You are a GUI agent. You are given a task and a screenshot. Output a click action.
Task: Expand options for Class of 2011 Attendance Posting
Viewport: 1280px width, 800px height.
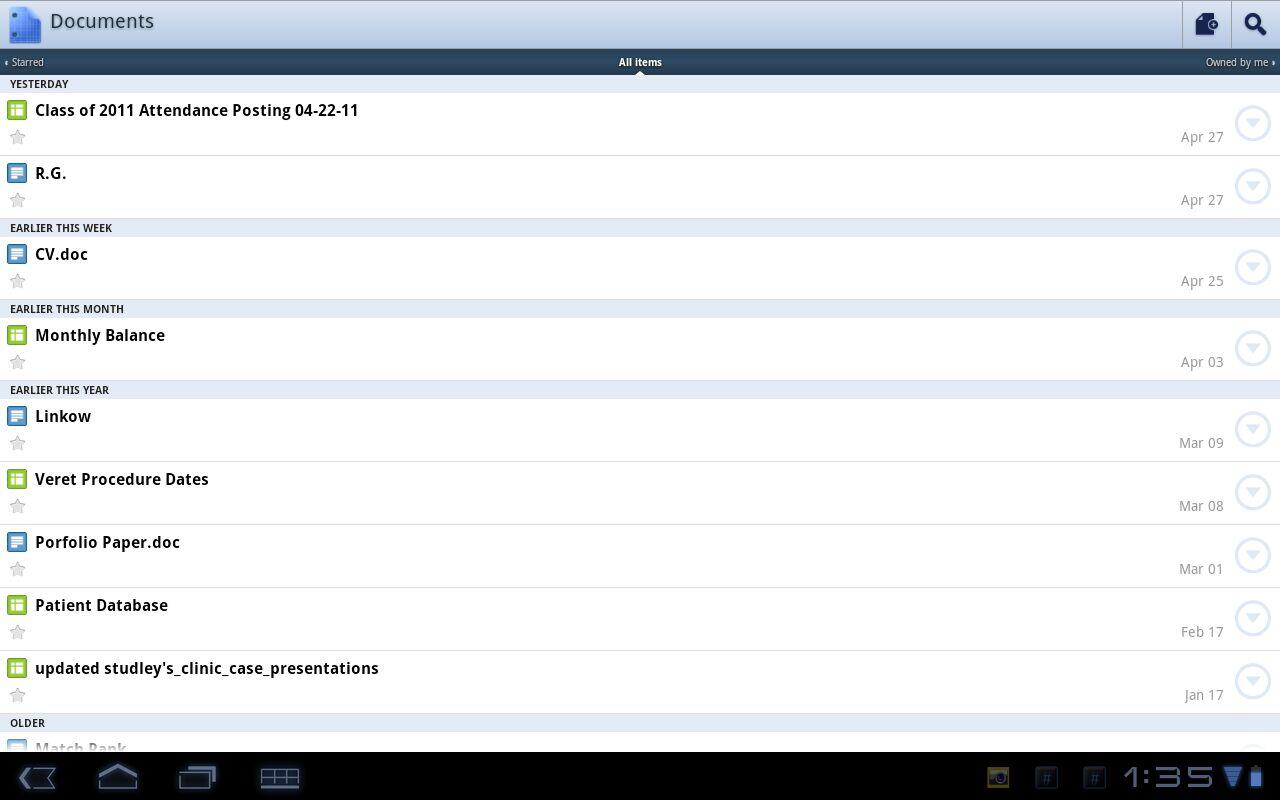(x=1253, y=123)
